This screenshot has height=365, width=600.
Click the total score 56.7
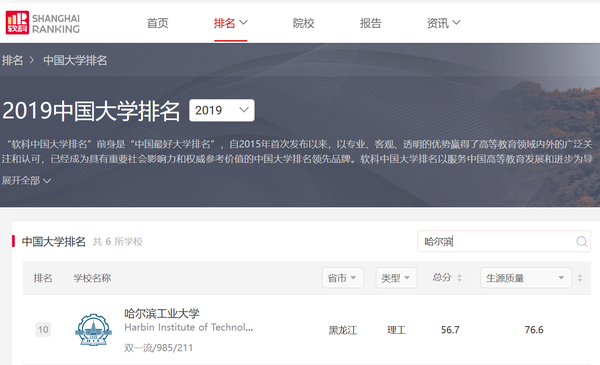450,330
